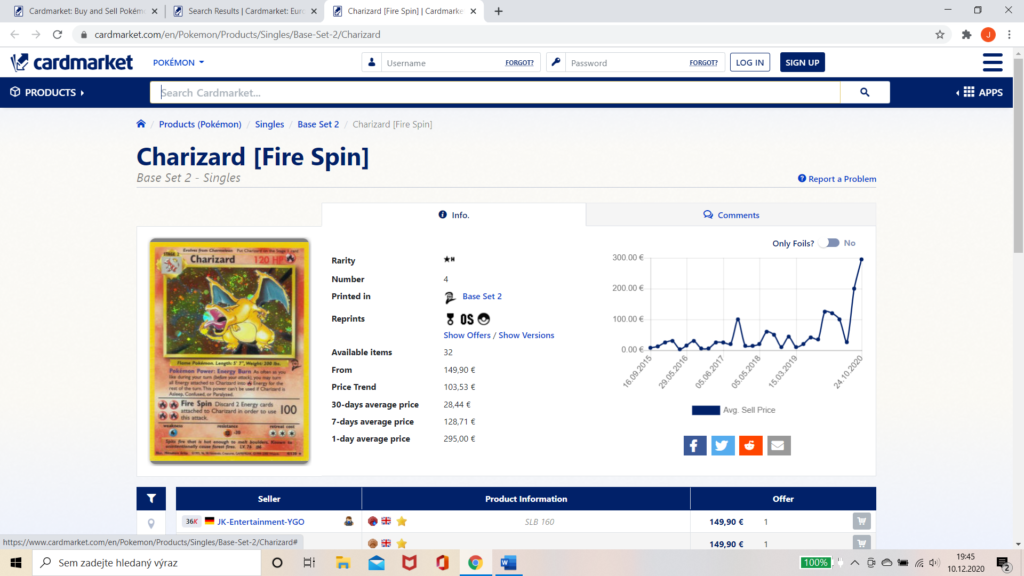
Task: Go back in browser history
Action: point(14,35)
